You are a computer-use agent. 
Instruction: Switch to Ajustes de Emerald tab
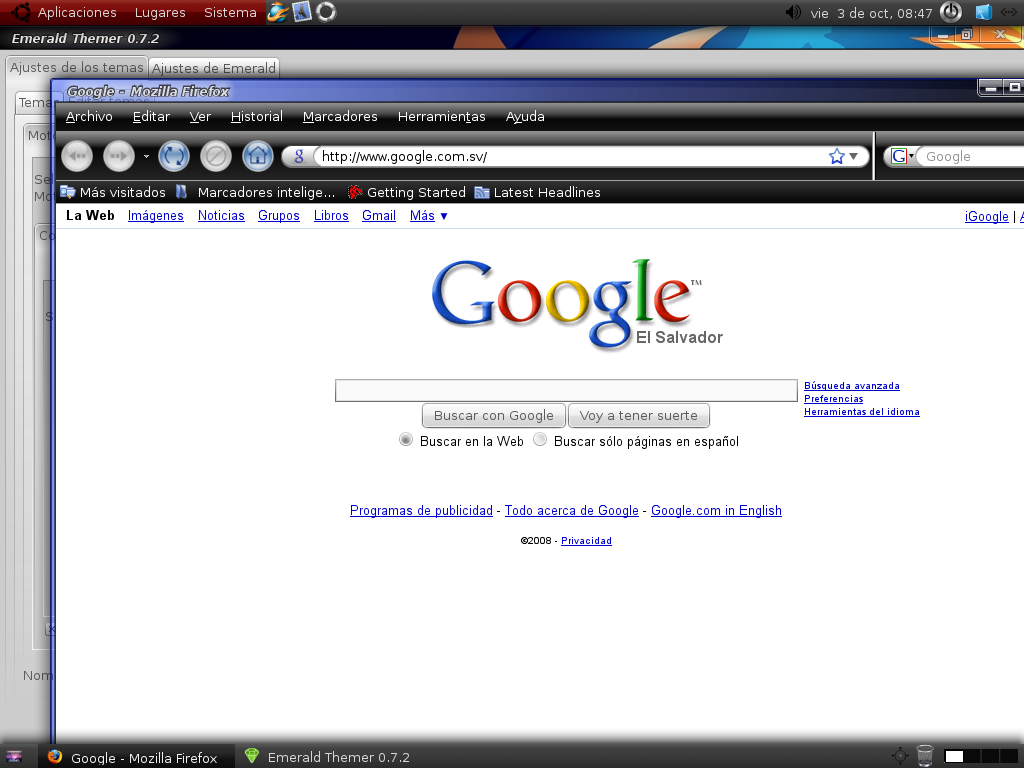tap(214, 69)
